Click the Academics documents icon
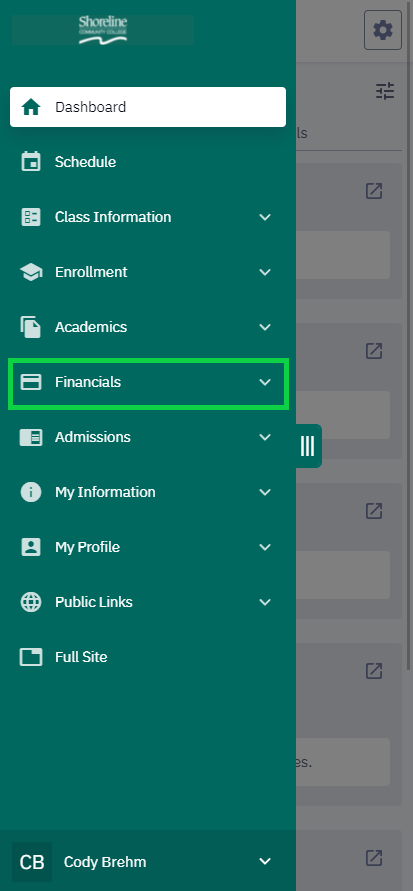The width and height of the screenshot is (413, 891). pyautogui.click(x=31, y=327)
